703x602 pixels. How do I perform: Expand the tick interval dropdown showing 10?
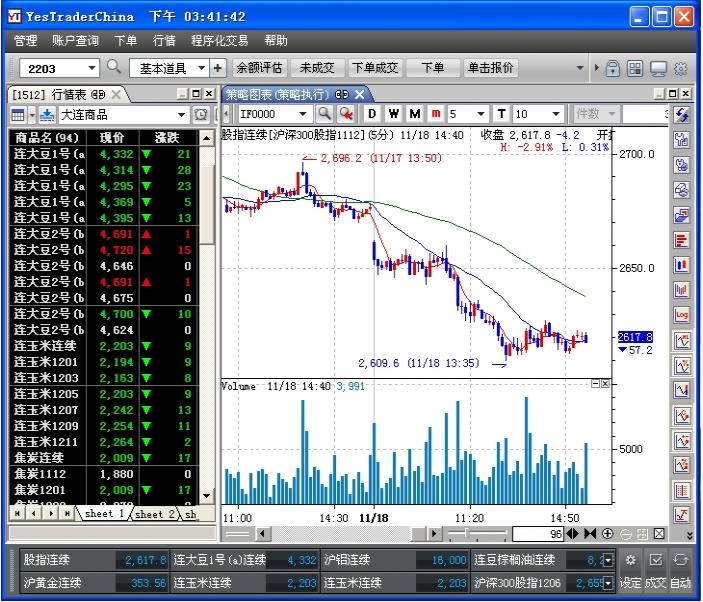[555, 114]
